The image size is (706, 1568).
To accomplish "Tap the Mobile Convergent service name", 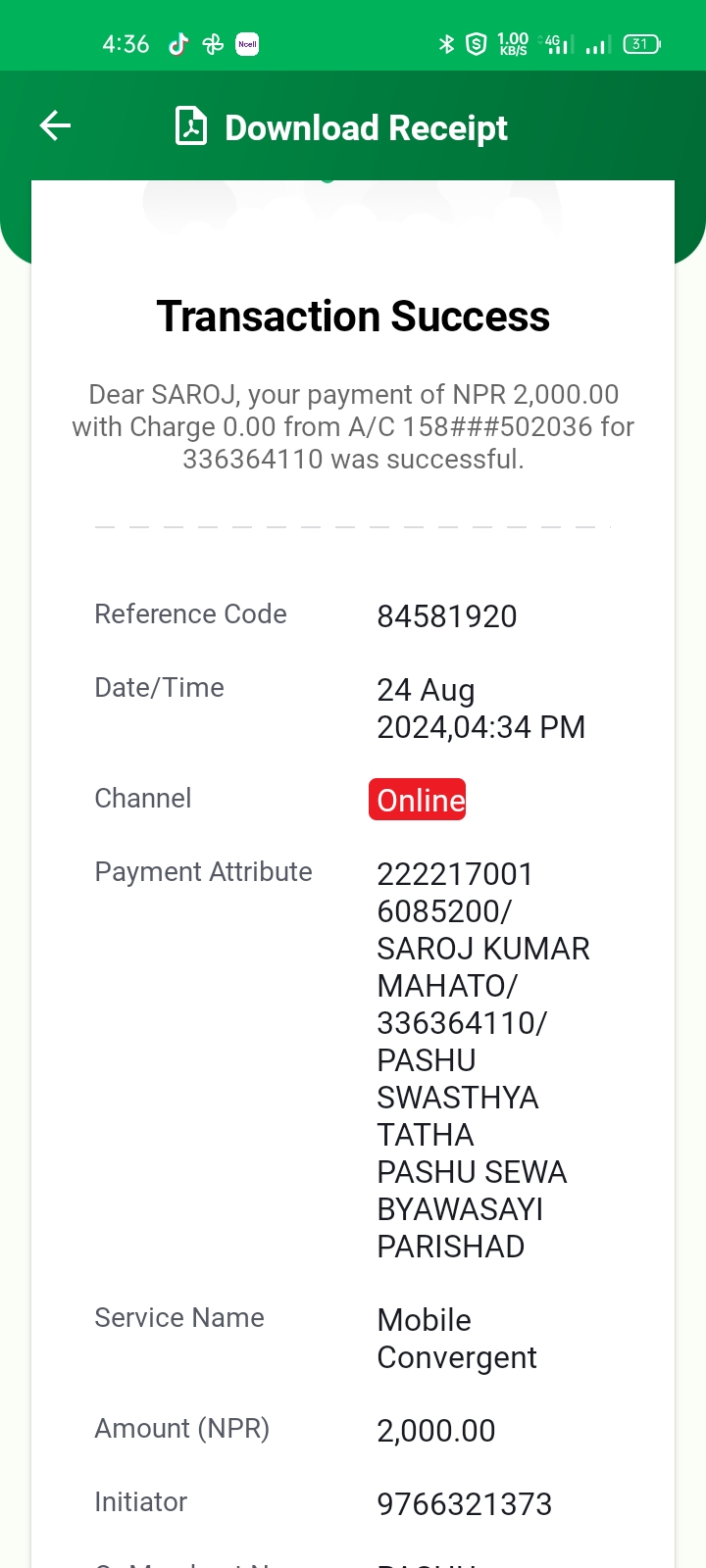I will (457, 1339).
